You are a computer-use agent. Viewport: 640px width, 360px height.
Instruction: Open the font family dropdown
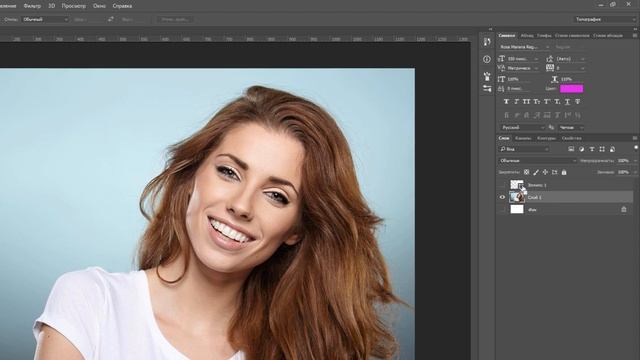click(524, 47)
